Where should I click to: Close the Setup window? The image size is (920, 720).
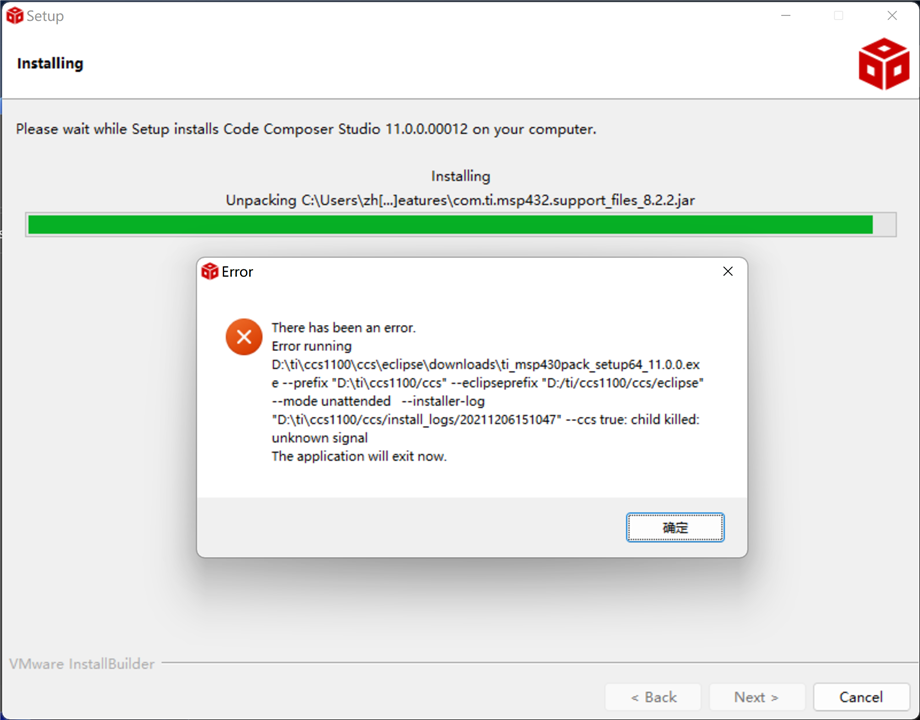[892, 16]
